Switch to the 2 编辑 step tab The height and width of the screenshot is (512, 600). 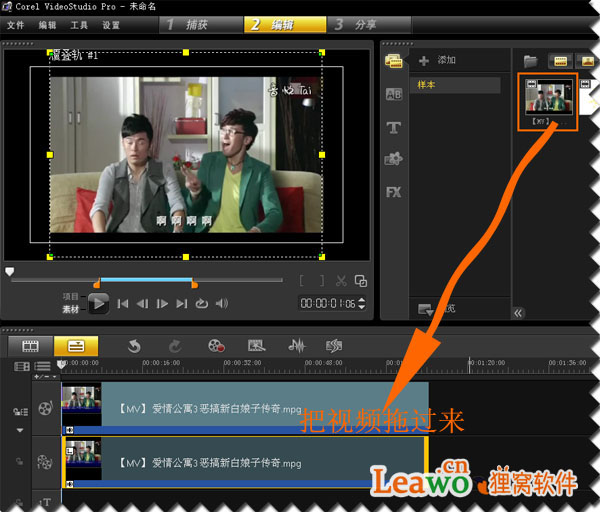(285, 25)
